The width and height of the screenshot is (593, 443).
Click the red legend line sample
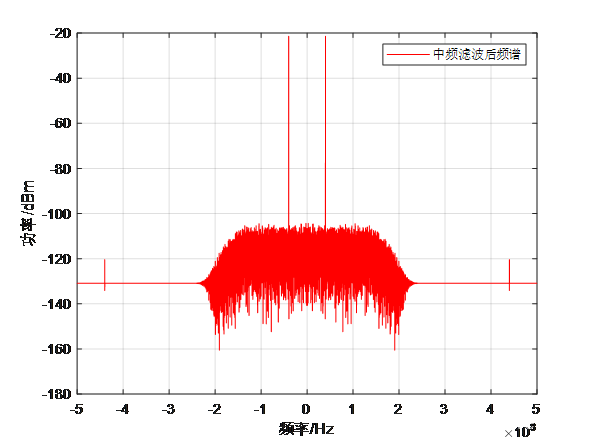[408, 54]
